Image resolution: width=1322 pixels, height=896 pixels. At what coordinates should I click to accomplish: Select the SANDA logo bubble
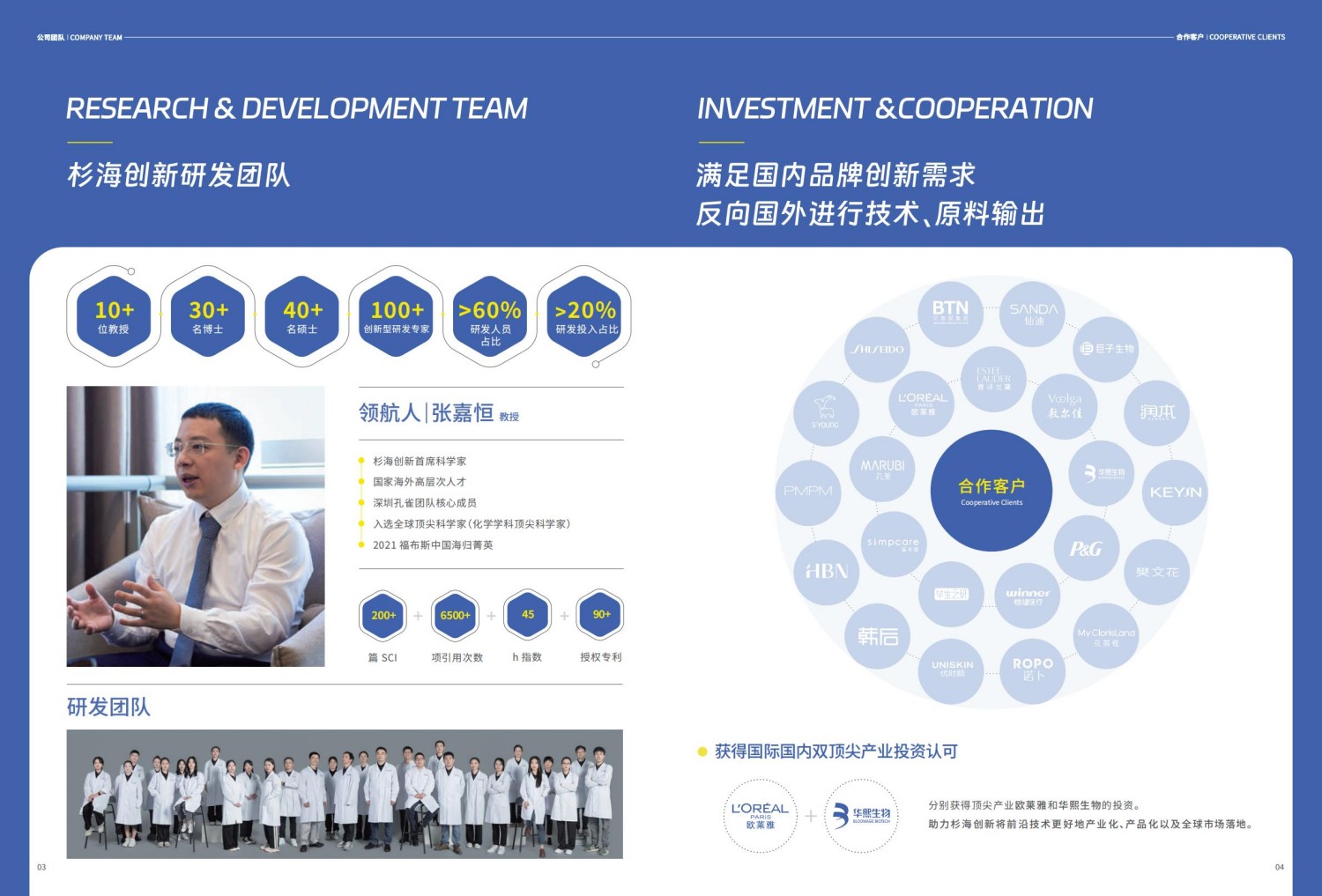pos(1033,314)
